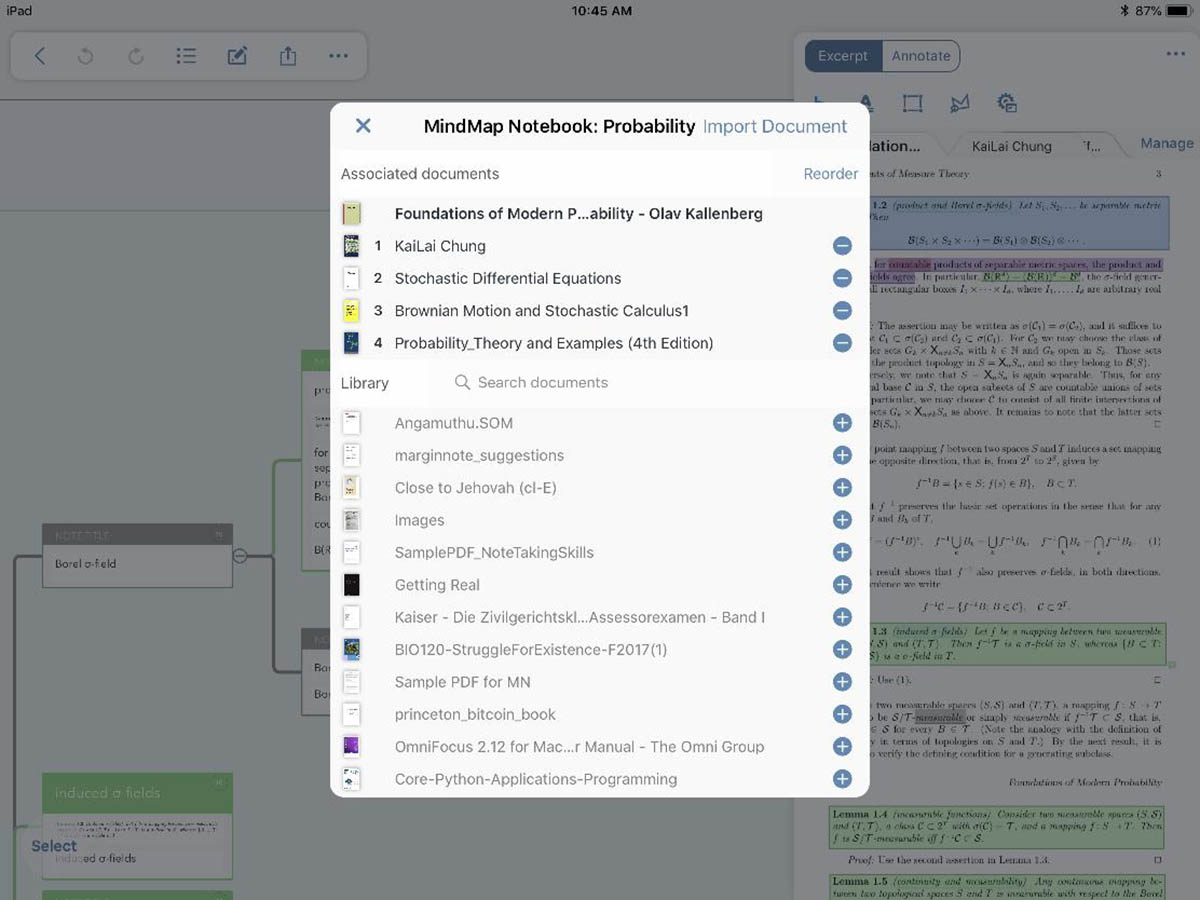
Task: Tap the edit note pencil icon
Action: pyautogui.click(x=237, y=56)
